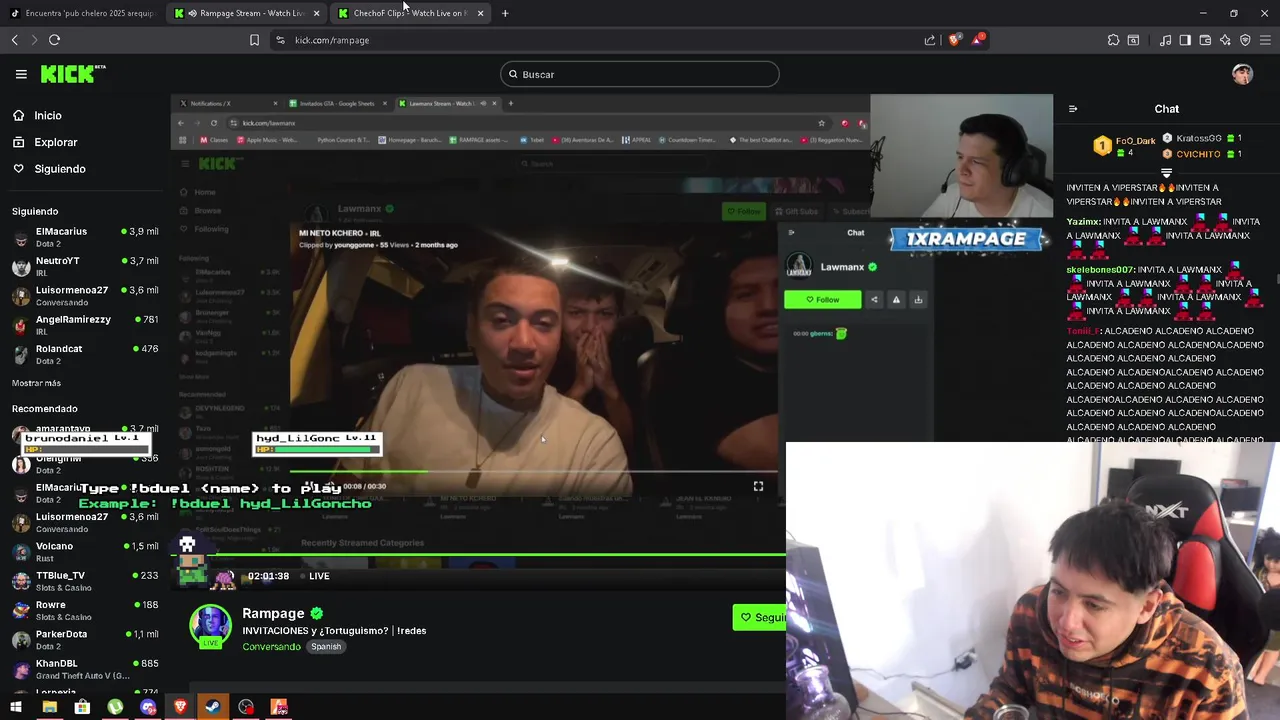Collapse the chat panel arrow icon
1280x720 pixels.
click(1073, 109)
